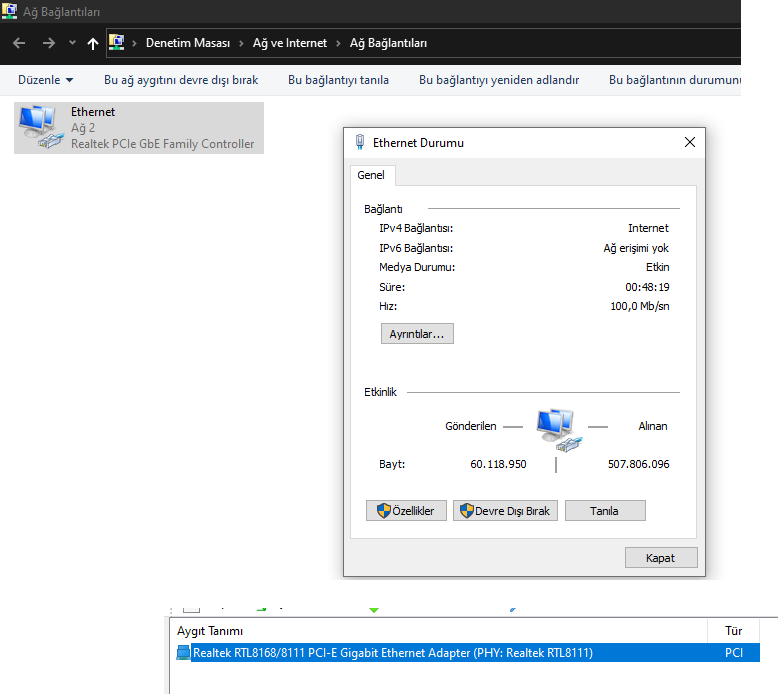
Task: Switch to the Genel tab
Action: (371, 175)
